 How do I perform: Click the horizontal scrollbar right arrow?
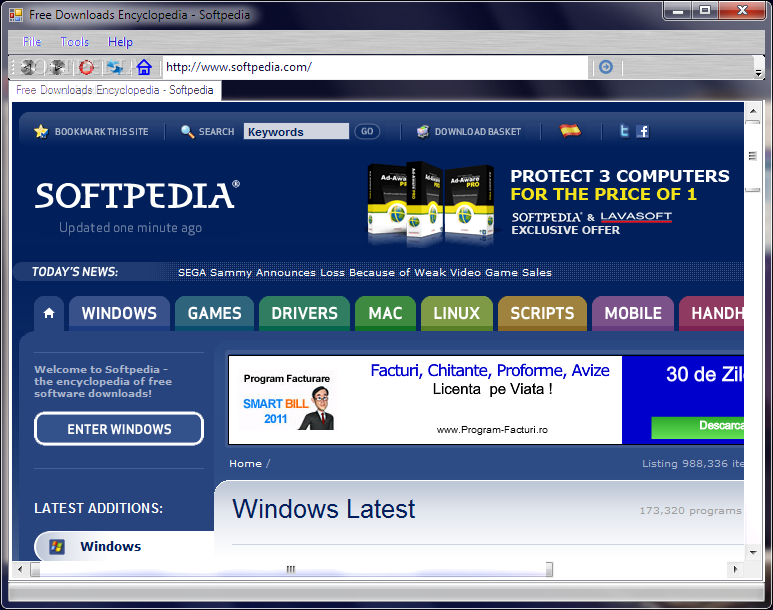pos(735,570)
